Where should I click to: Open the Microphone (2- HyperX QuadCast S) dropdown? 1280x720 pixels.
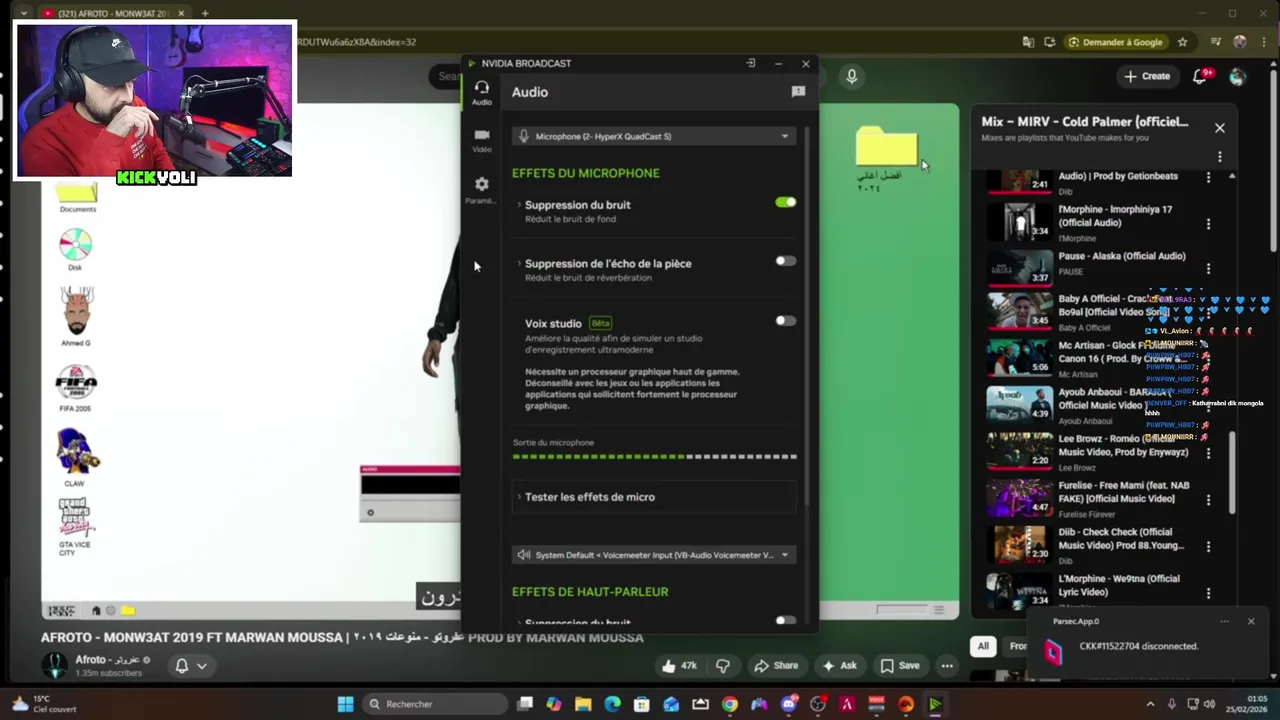(654, 136)
